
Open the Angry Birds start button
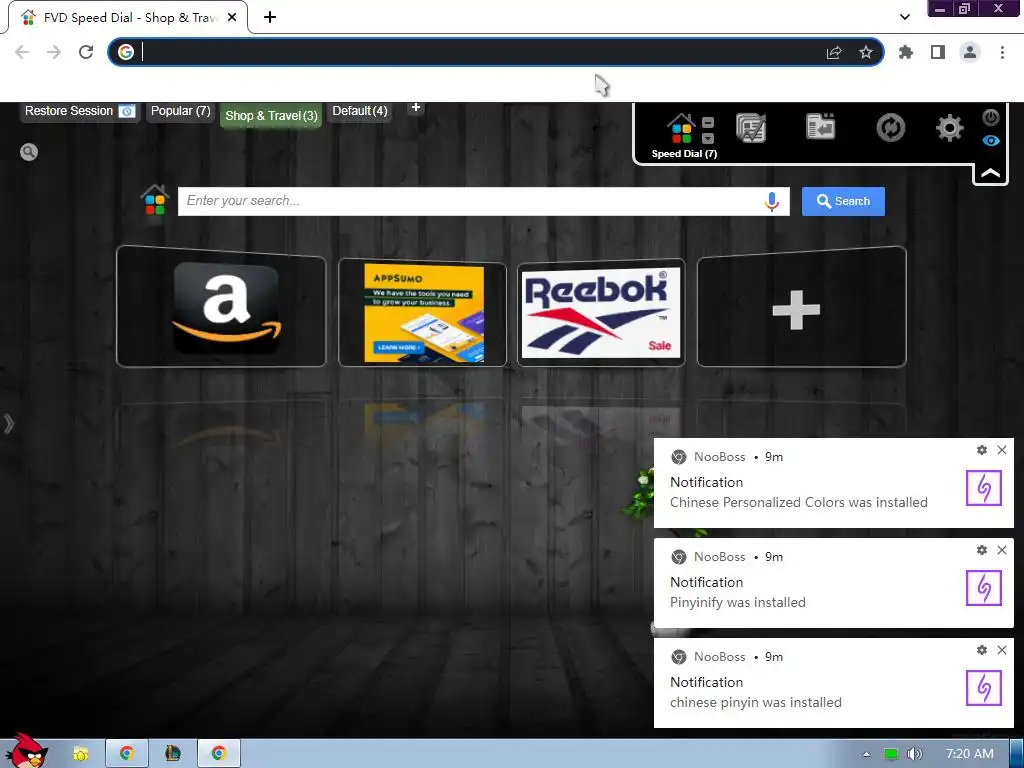pyautogui.click(x=27, y=751)
